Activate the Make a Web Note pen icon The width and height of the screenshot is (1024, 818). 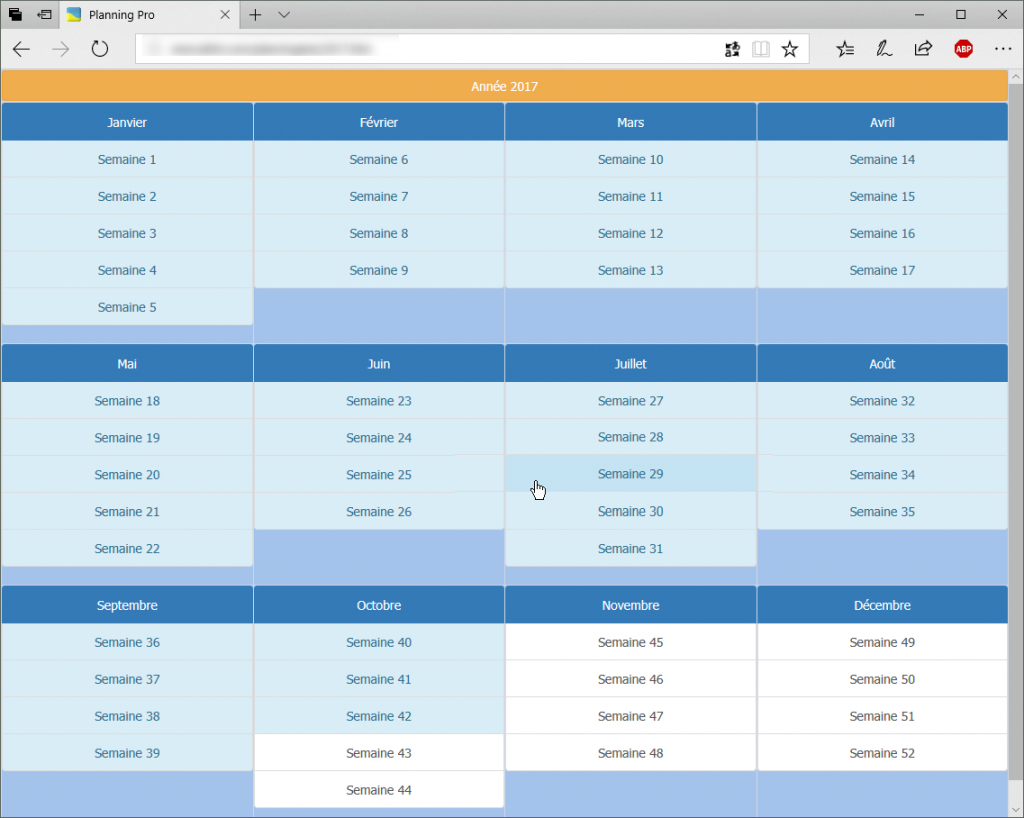884,48
